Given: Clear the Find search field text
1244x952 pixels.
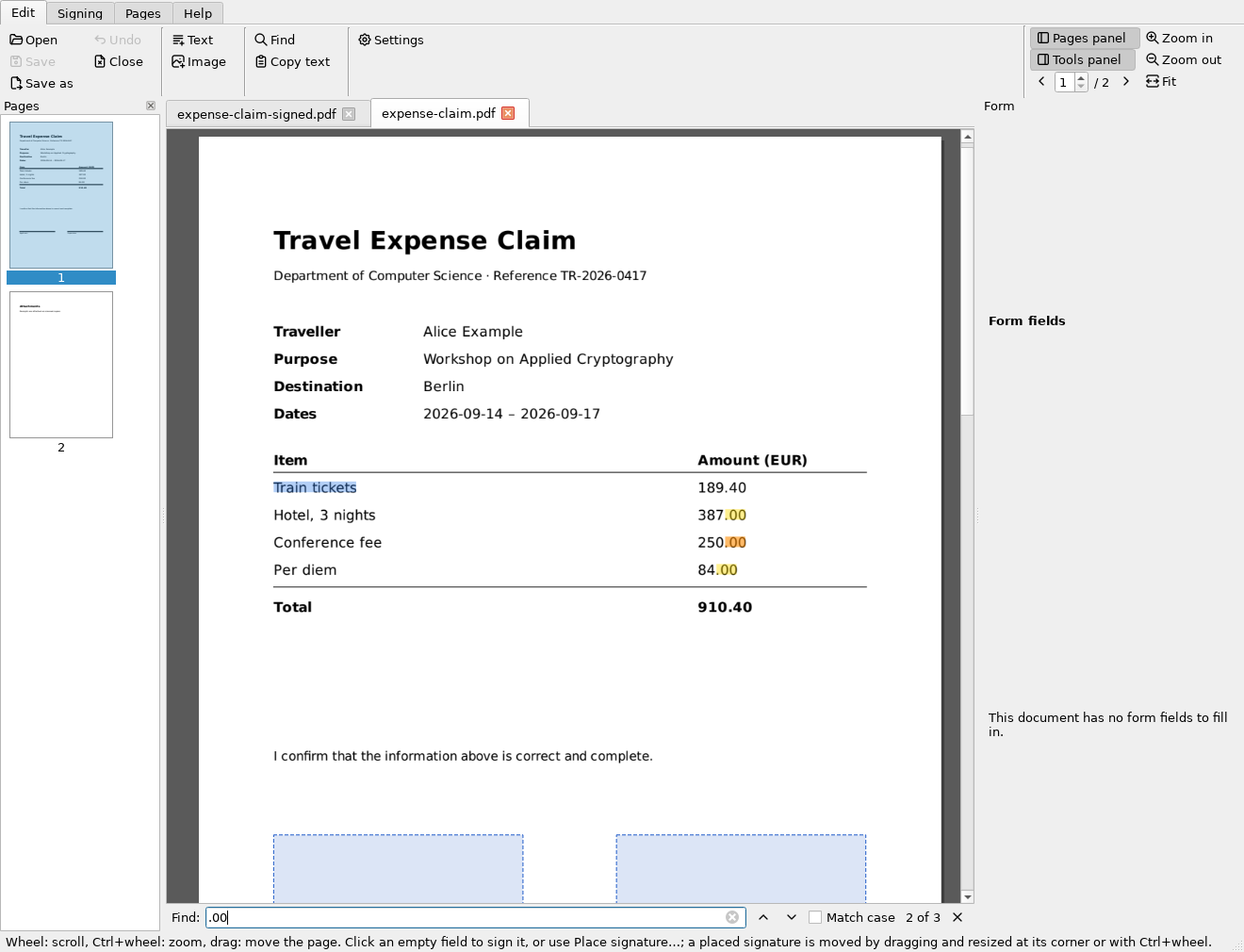Looking at the screenshot, I should tap(732, 917).
